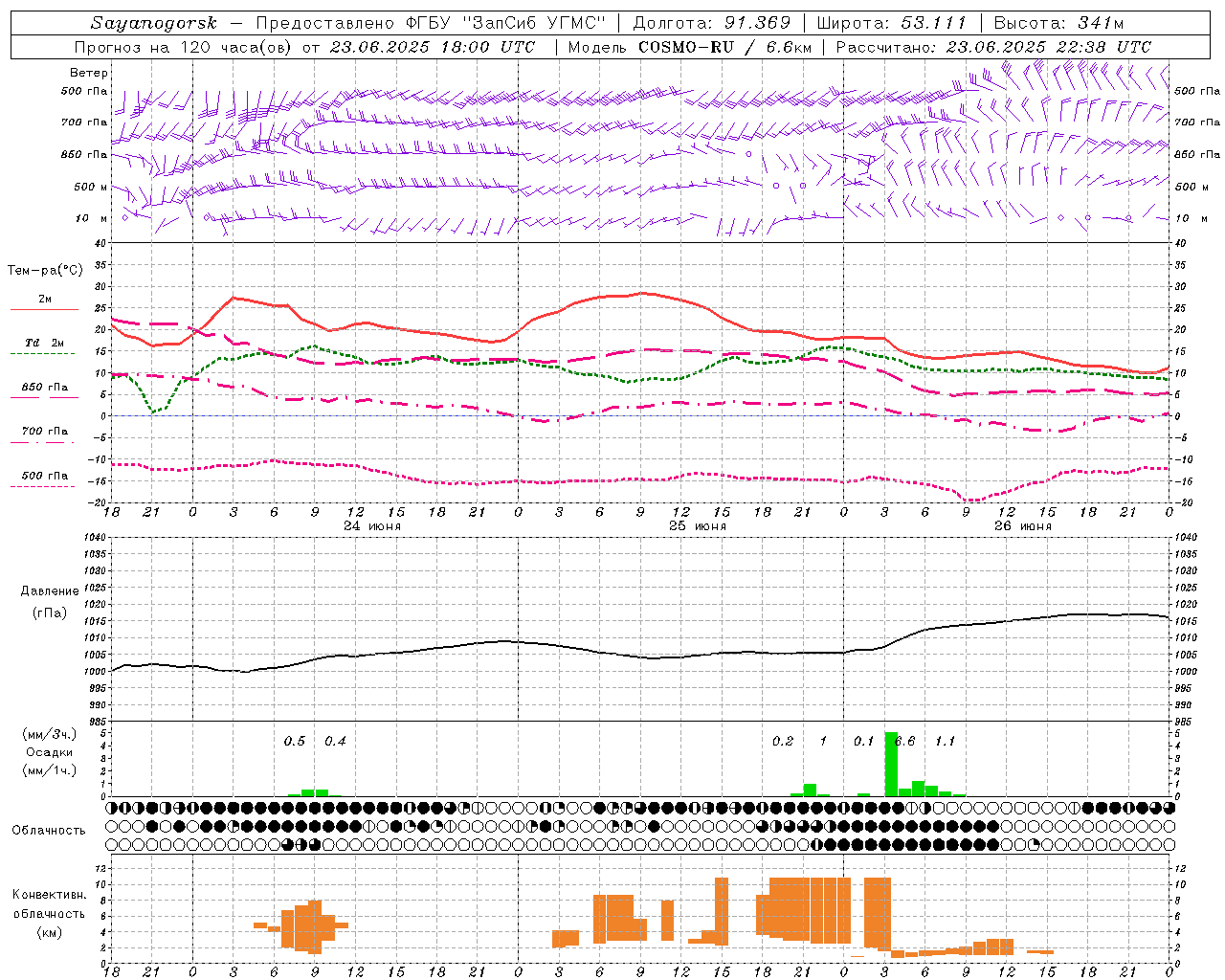This screenshot has width=1225, height=980.
Task: Click the '(мм/3ч.)' precipitation unit label
Action: tap(49, 734)
